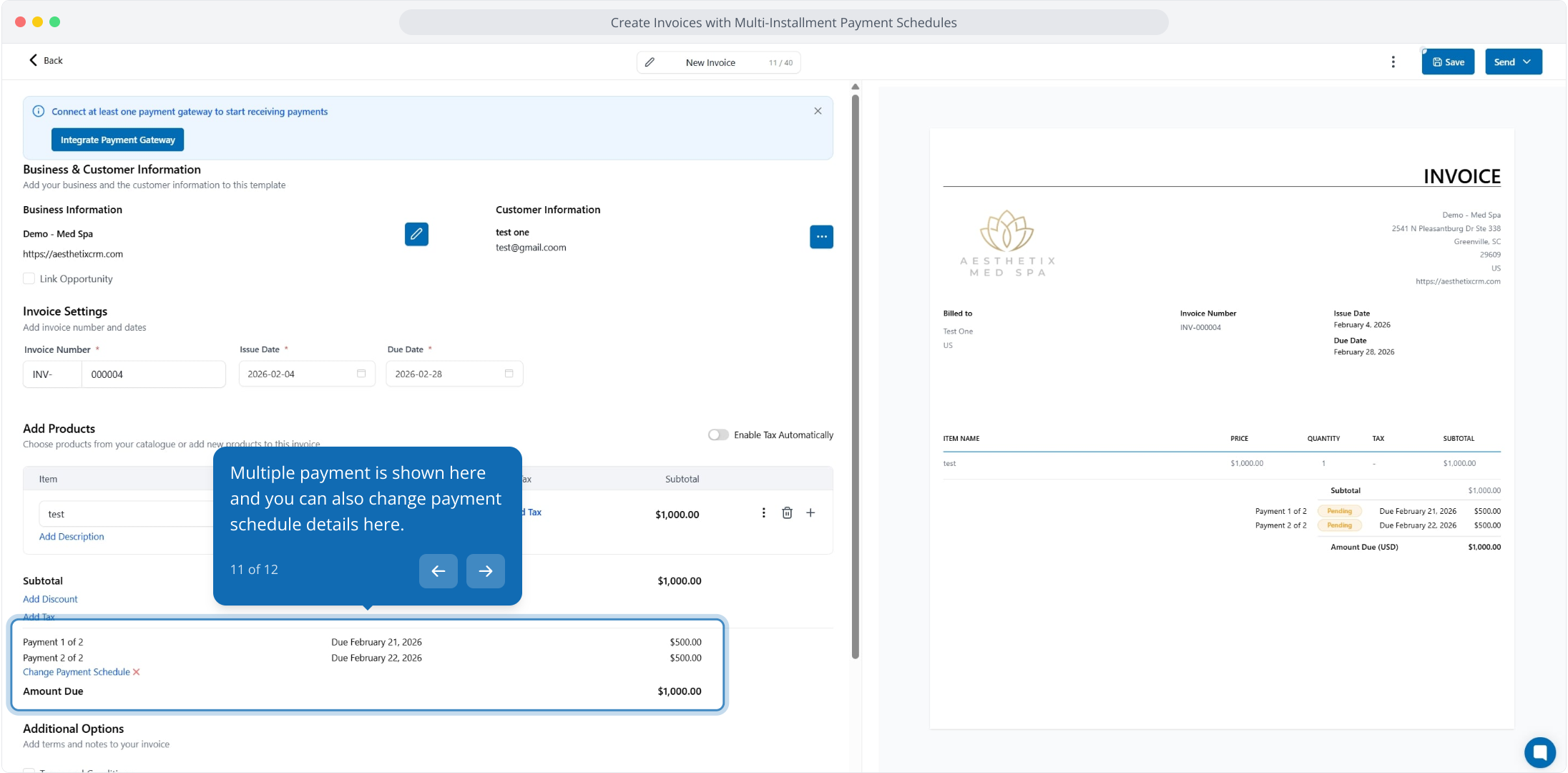This screenshot has height=773, width=1568.
Task: Toggle Enable Tax Automatically switch
Action: [717, 435]
